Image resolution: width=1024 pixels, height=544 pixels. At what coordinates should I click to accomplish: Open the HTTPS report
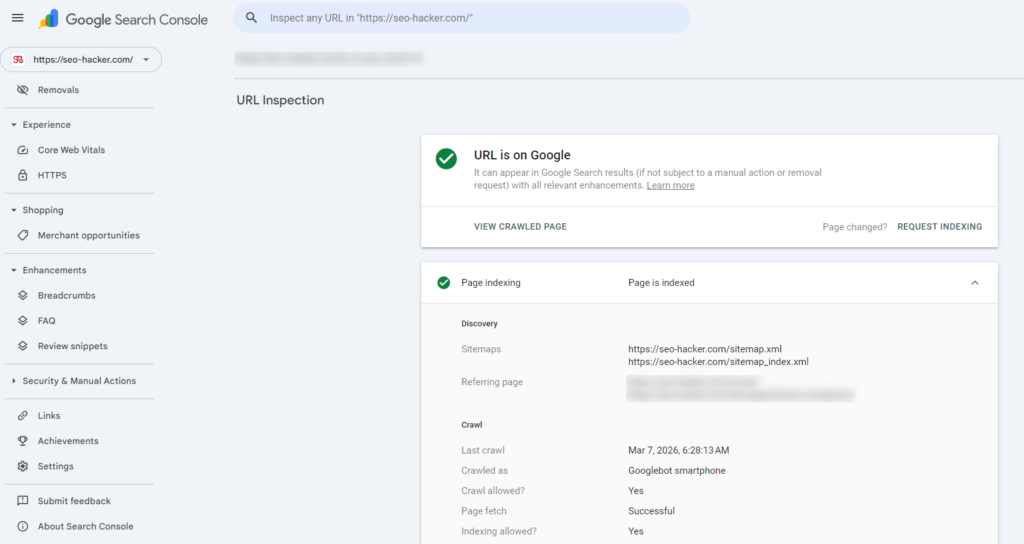pos(52,175)
